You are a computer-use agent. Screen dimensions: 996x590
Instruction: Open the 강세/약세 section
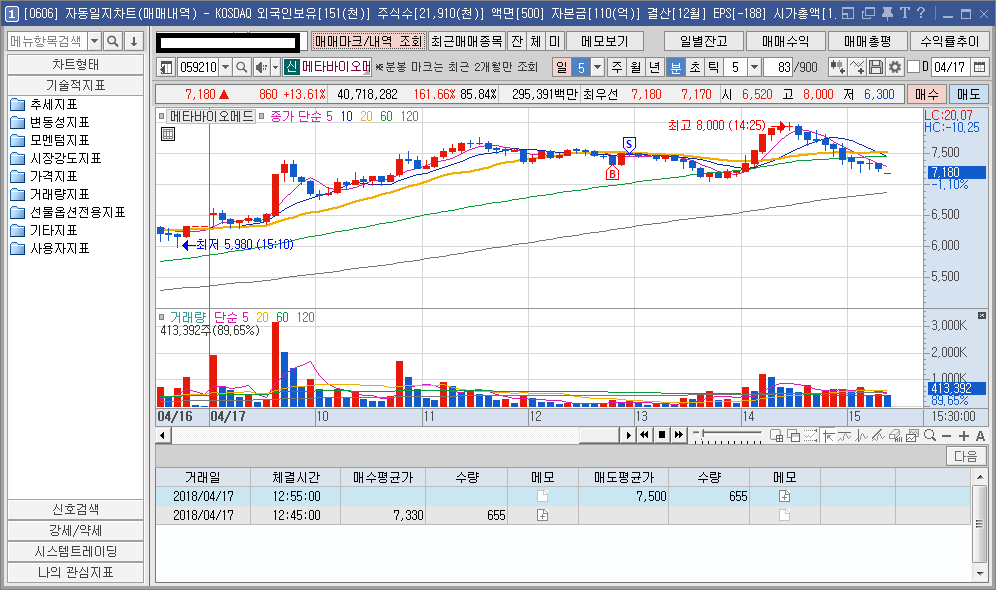pos(75,530)
